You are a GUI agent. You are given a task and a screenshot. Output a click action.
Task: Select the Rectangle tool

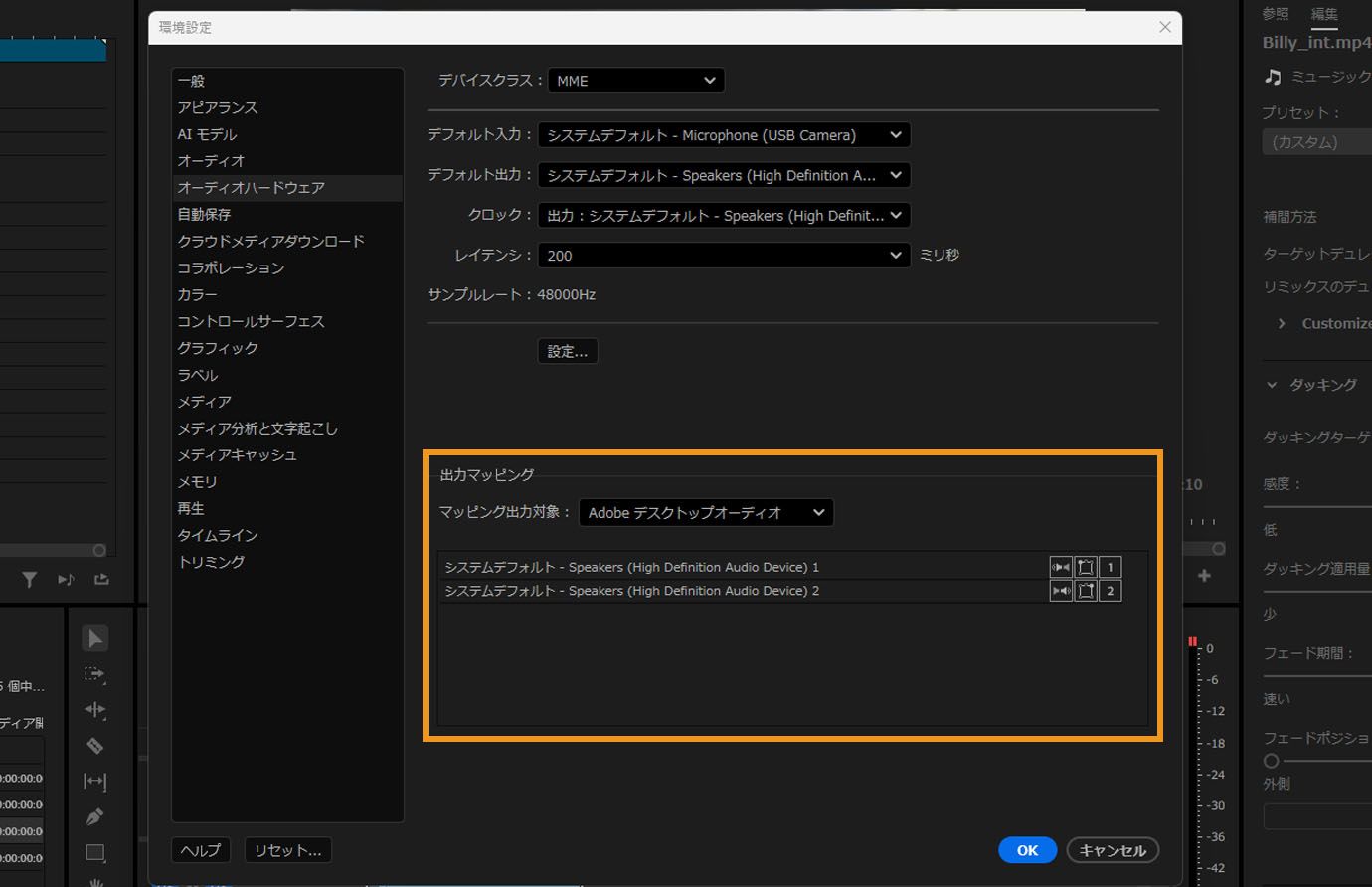95,852
